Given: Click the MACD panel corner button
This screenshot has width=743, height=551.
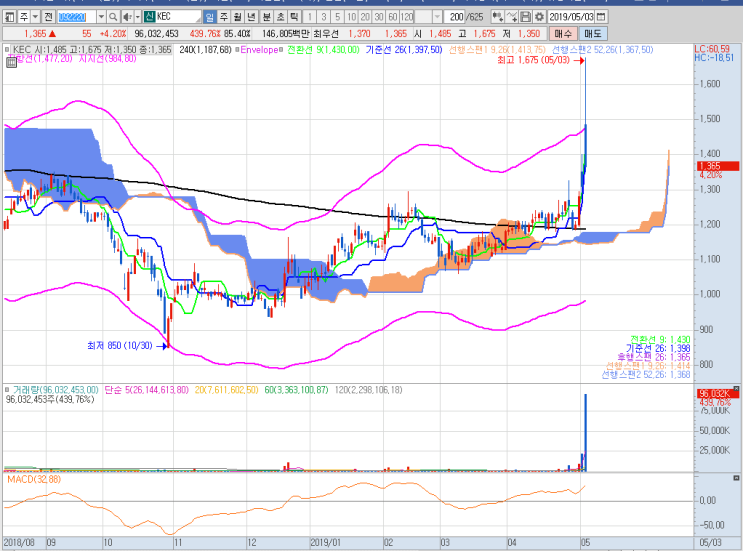Looking at the screenshot, I should tap(736, 478).
